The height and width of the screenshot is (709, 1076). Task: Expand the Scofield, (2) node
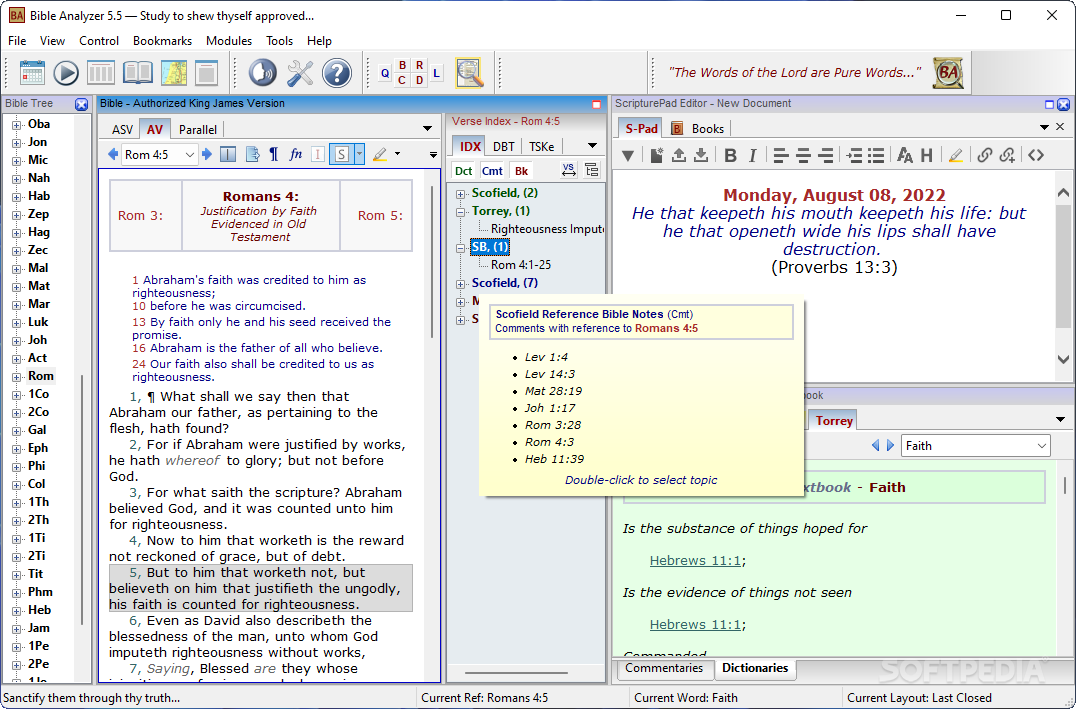460,194
